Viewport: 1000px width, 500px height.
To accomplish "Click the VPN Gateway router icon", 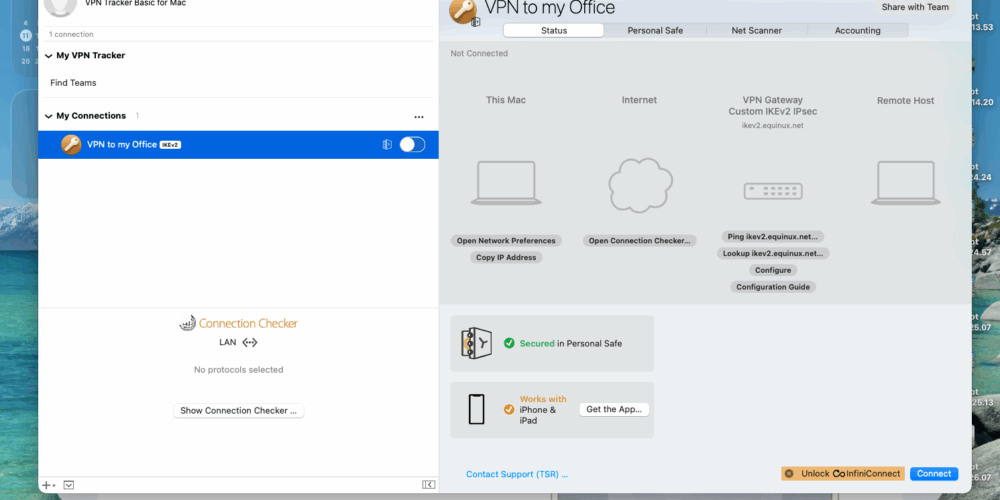I will point(772,190).
